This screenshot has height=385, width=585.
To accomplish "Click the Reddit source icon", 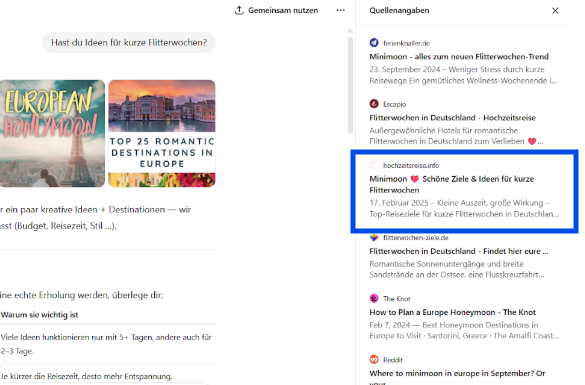I will [374, 360].
